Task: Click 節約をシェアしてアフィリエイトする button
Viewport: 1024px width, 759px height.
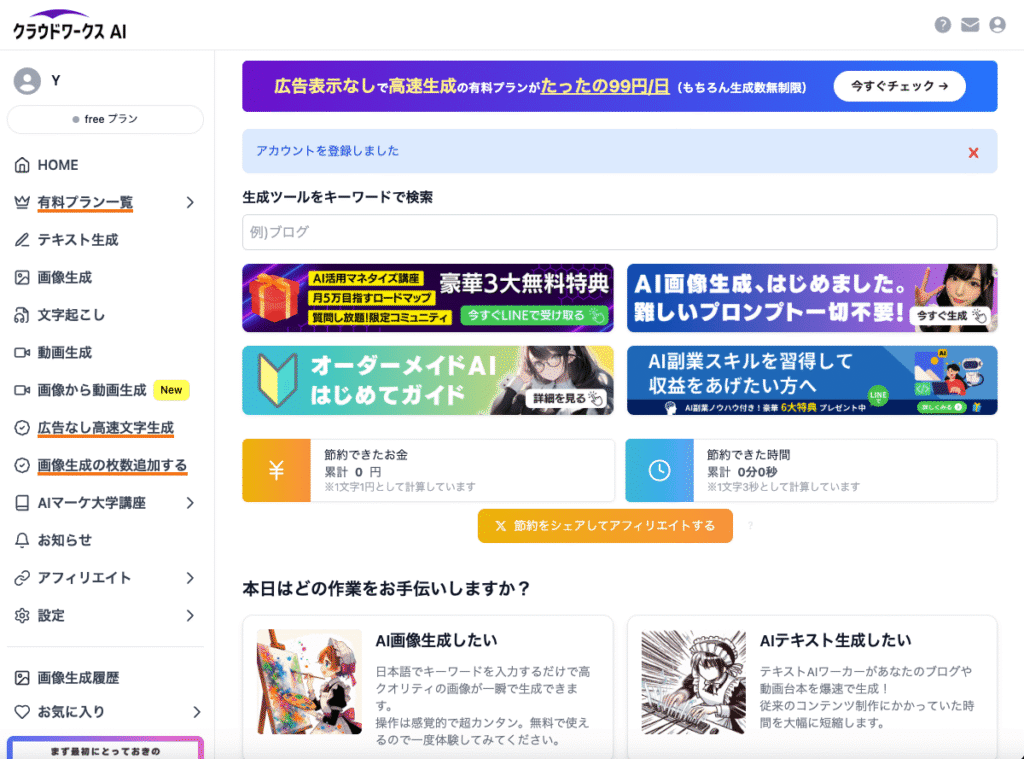Action: point(605,526)
